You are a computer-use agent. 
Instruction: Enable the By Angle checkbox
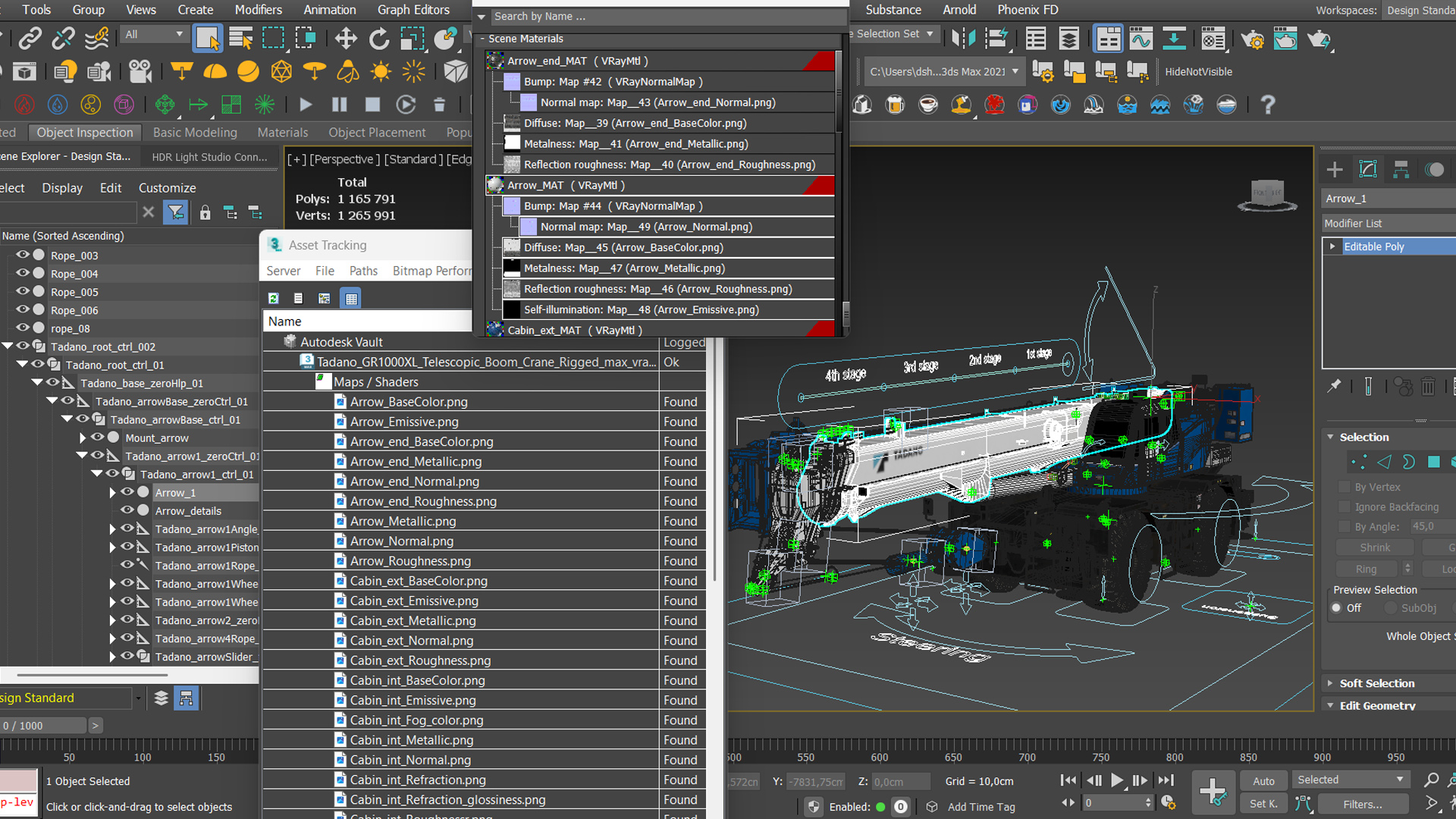[x=1345, y=526]
